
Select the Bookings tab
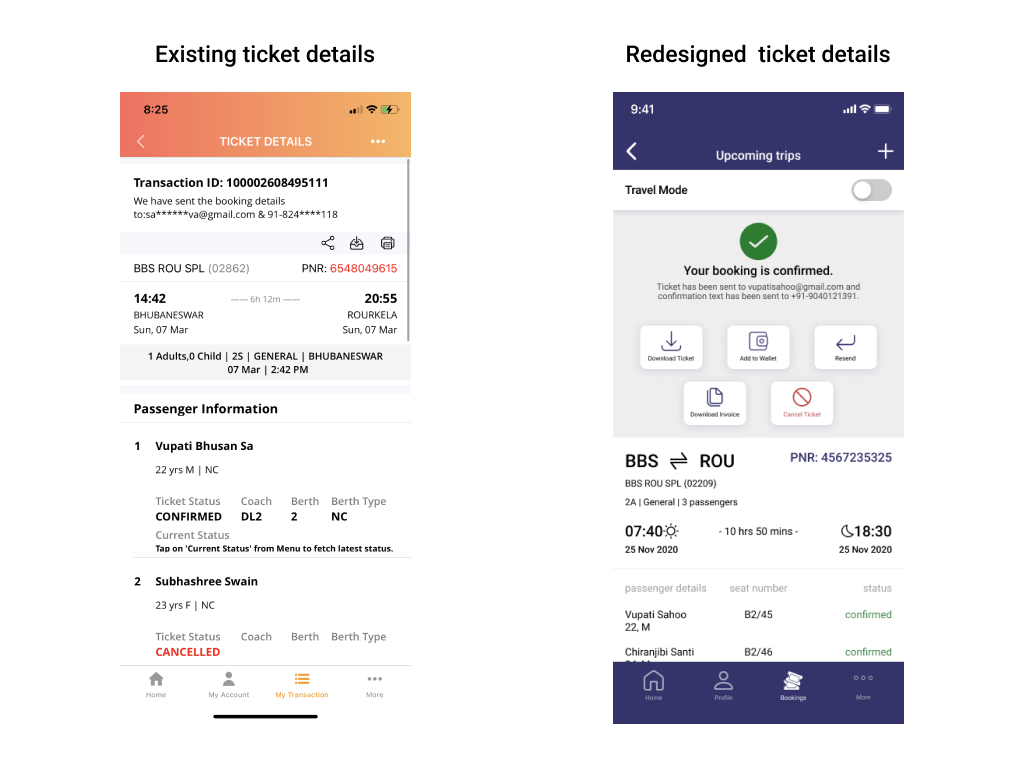[x=793, y=686]
